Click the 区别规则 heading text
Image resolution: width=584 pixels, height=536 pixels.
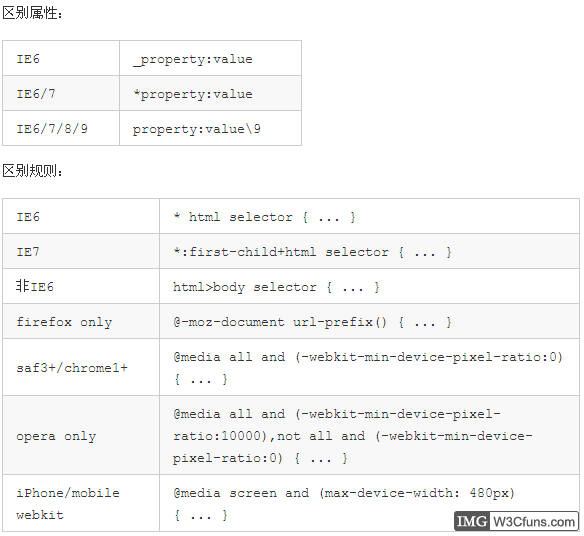pos(32,171)
